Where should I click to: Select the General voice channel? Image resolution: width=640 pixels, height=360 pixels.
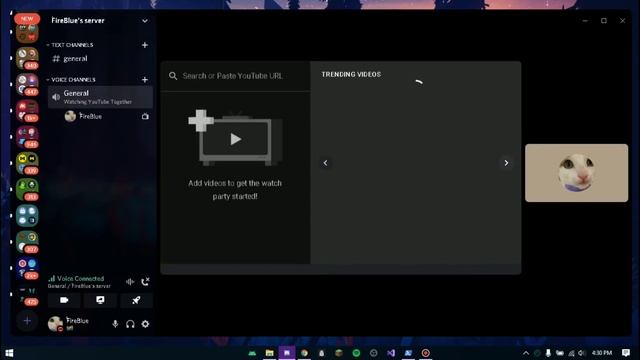point(100,97)
